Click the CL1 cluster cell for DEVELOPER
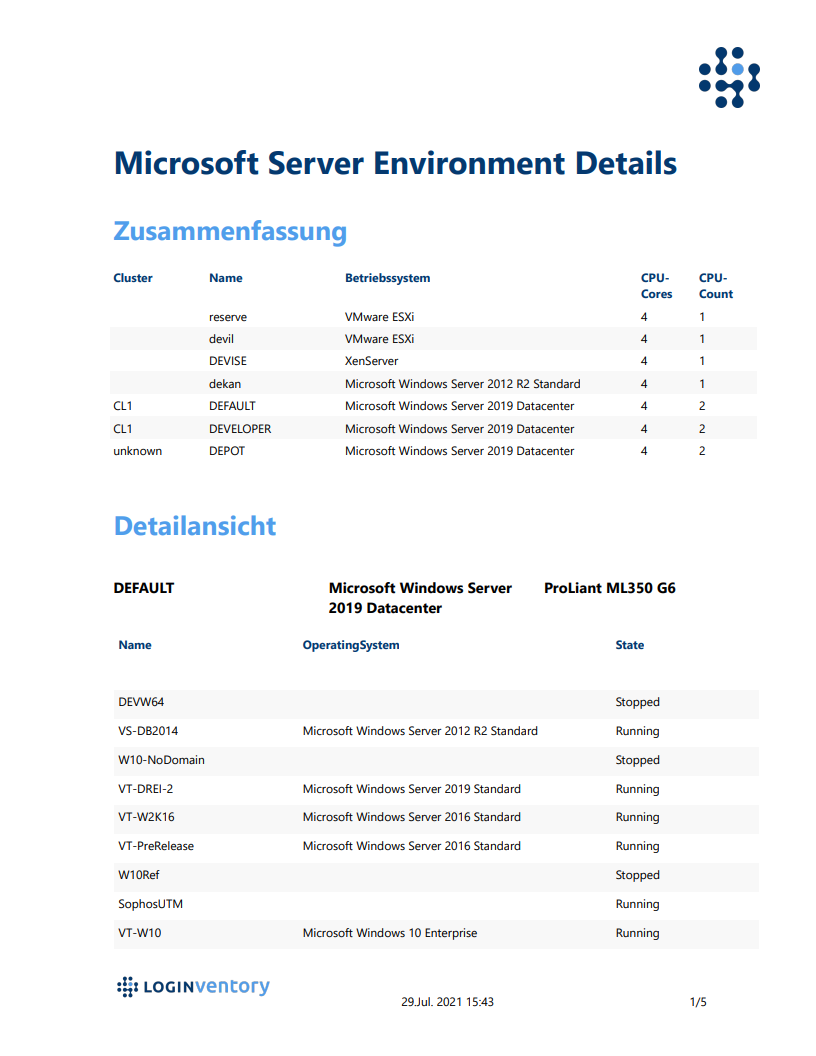The height and width of the screenshot is (1056, 816). tap(123, 429)
